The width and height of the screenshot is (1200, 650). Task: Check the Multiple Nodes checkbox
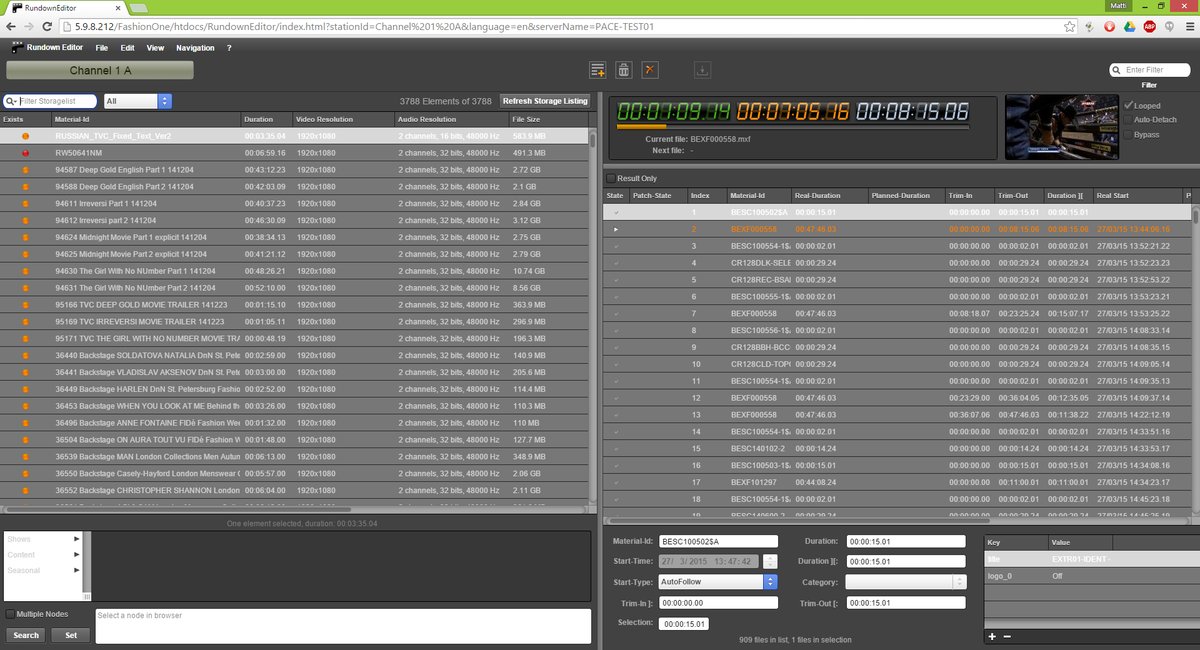tap(11, 614)
